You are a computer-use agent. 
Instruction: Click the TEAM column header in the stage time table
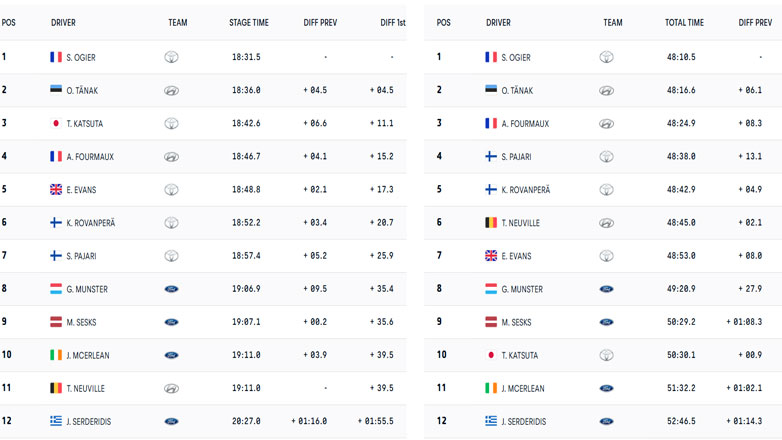pyautogui.click(x=178, y=22)
